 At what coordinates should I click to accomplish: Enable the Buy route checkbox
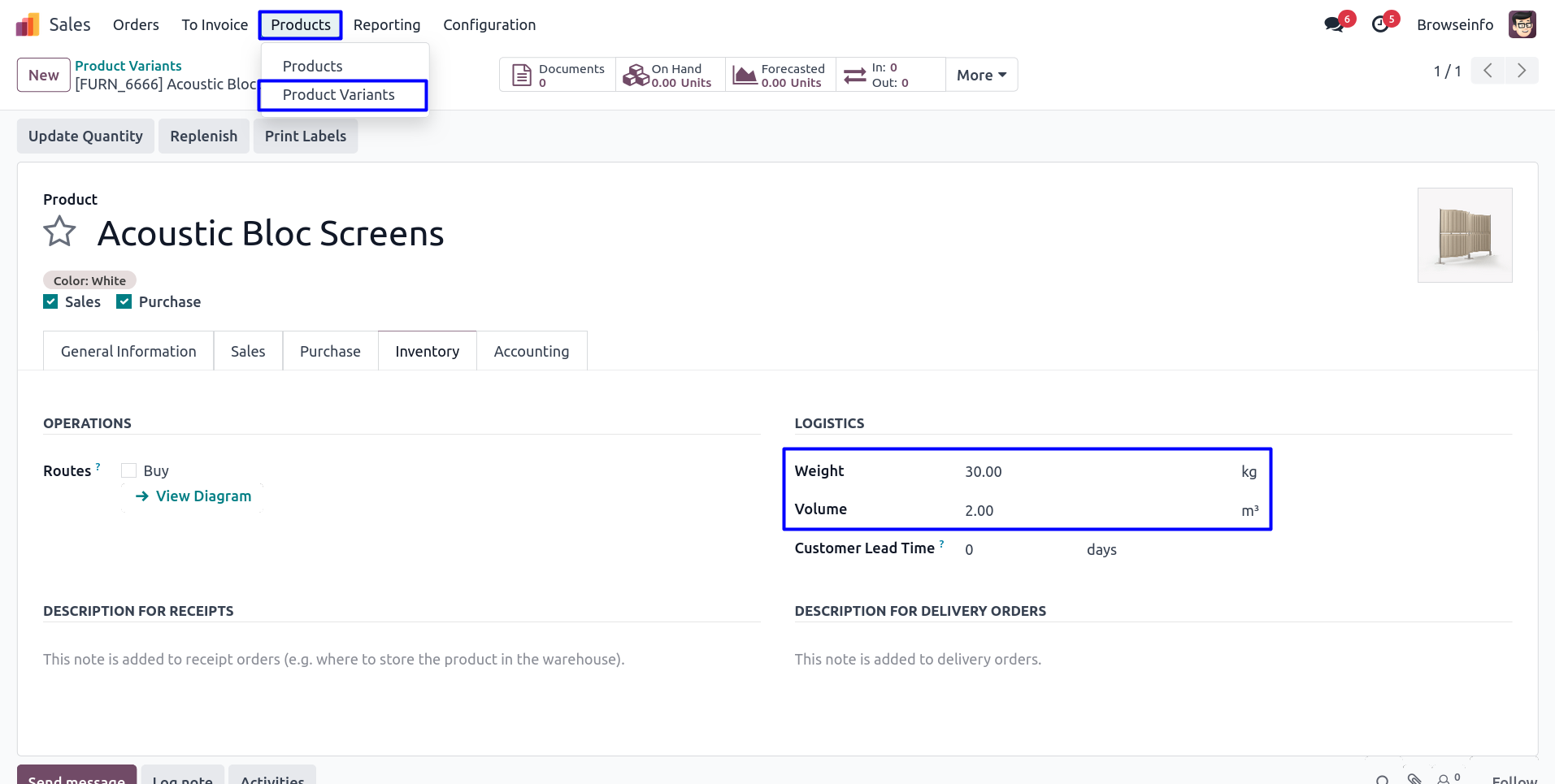click(128, 471)
